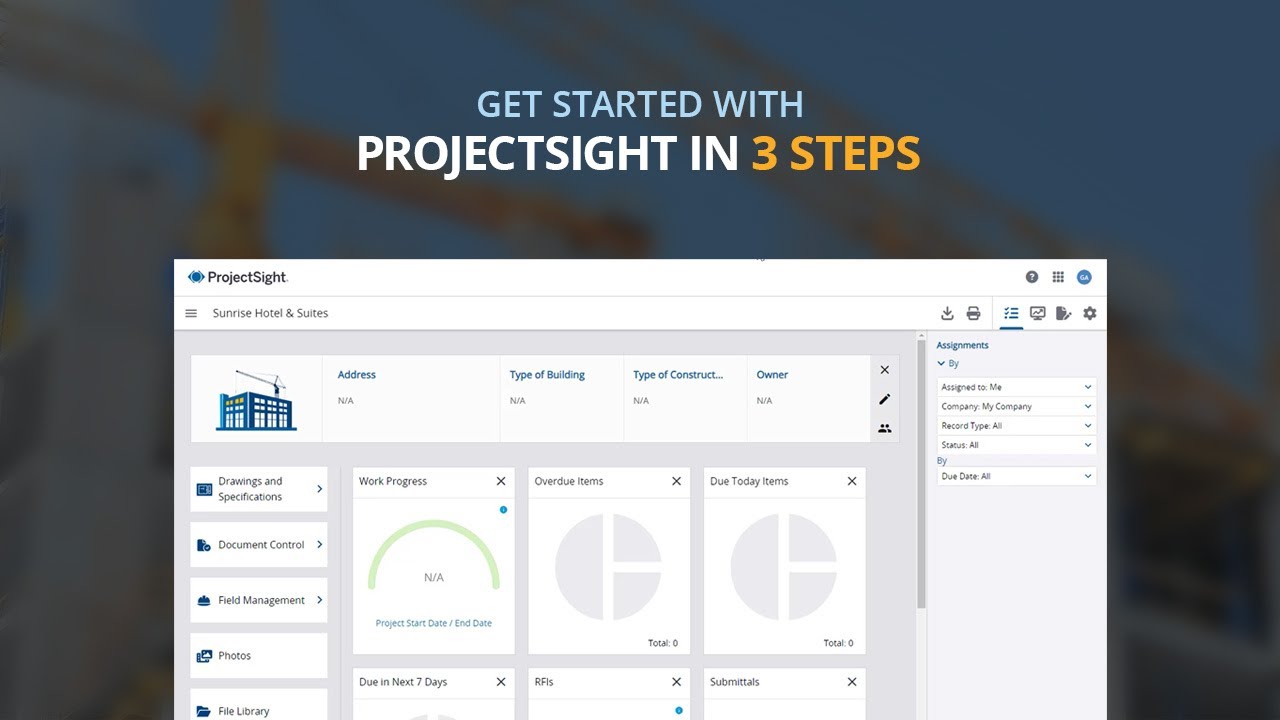
Task: Click the download icon in toolbar
Action: click(x=947, y=313)
